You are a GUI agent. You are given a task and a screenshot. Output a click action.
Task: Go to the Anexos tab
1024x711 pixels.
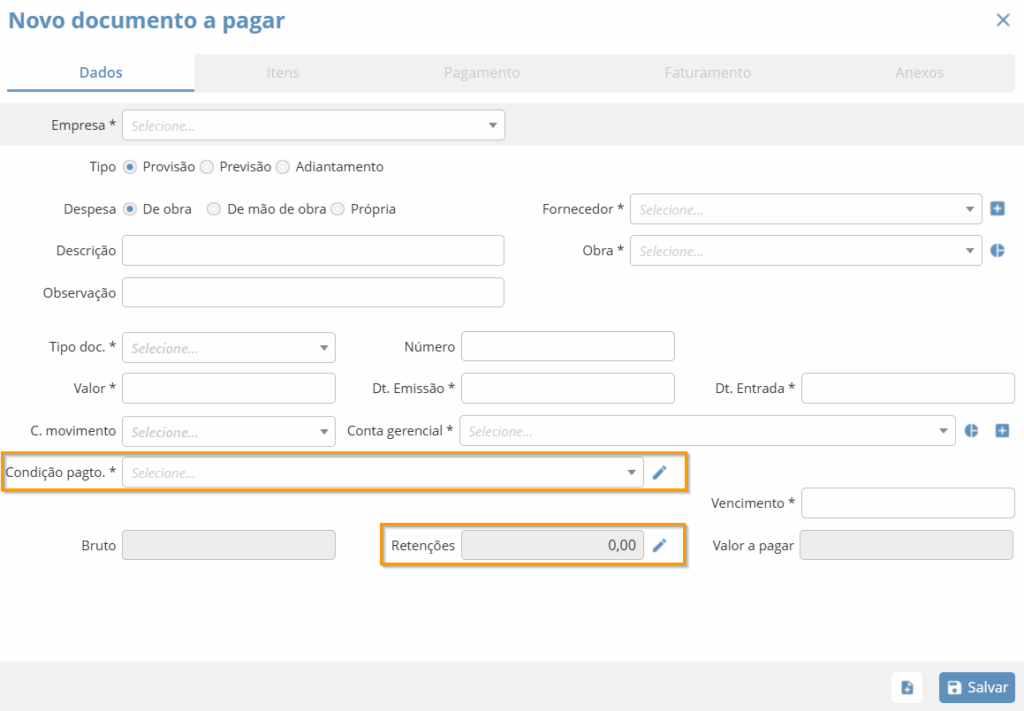tap(919, 73)
